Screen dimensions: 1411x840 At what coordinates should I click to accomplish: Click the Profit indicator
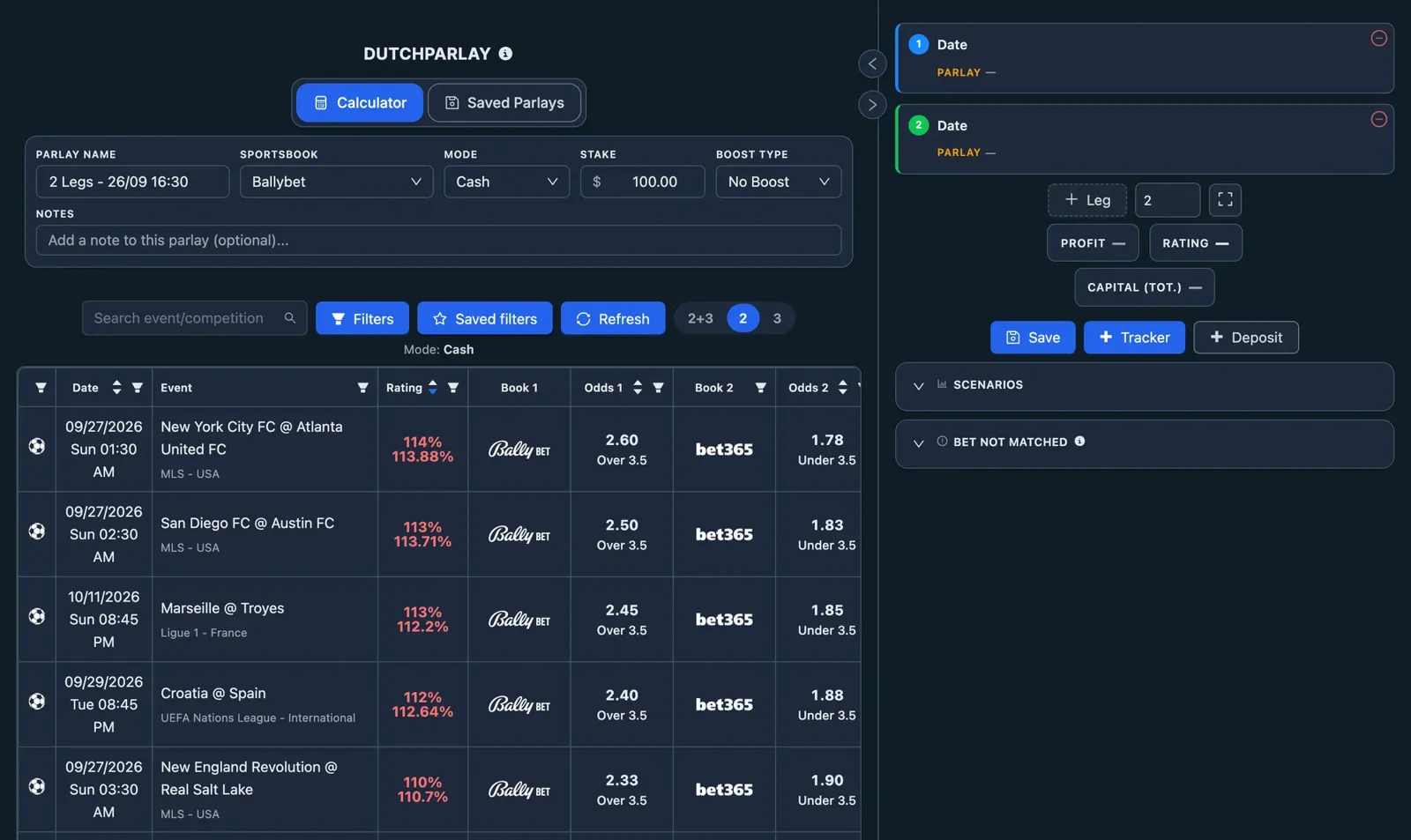point(1093,243)
